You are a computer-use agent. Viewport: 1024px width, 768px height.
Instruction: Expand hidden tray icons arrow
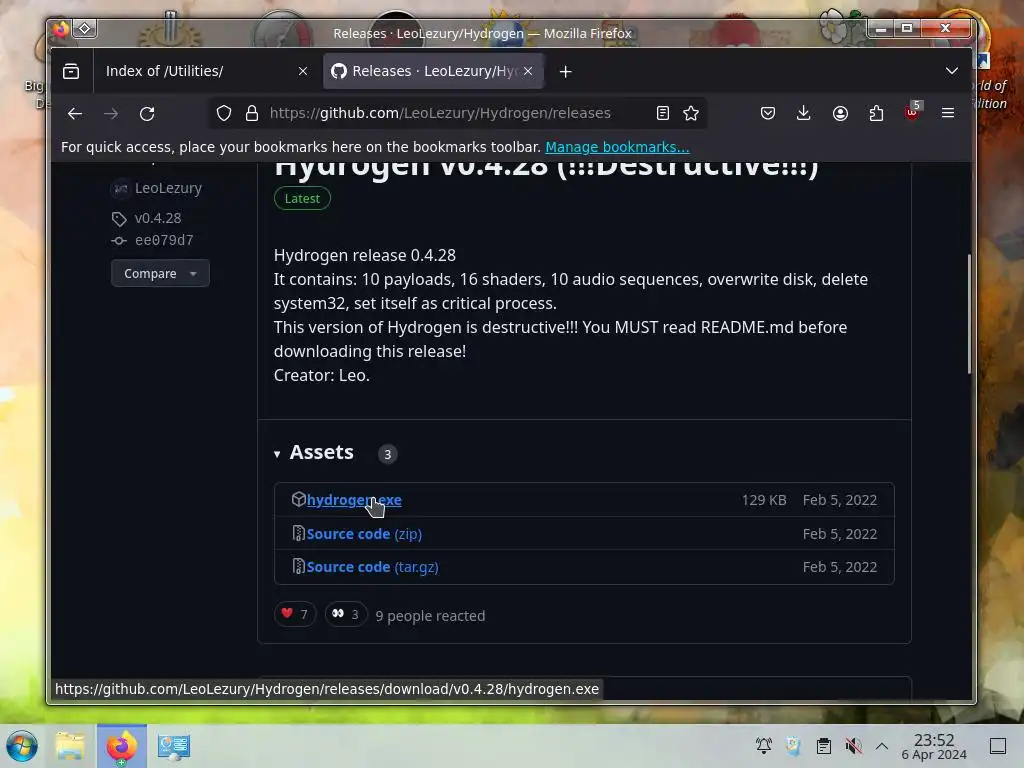tap(882, 746)
